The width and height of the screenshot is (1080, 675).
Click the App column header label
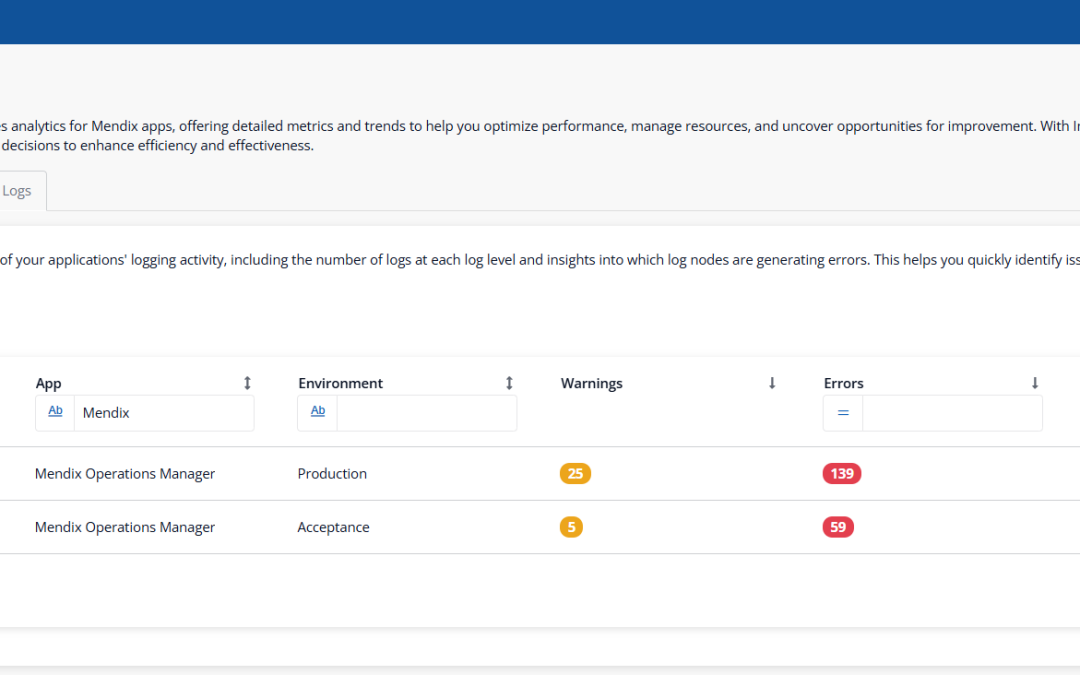pyautogui.click(x=49, y=383)
